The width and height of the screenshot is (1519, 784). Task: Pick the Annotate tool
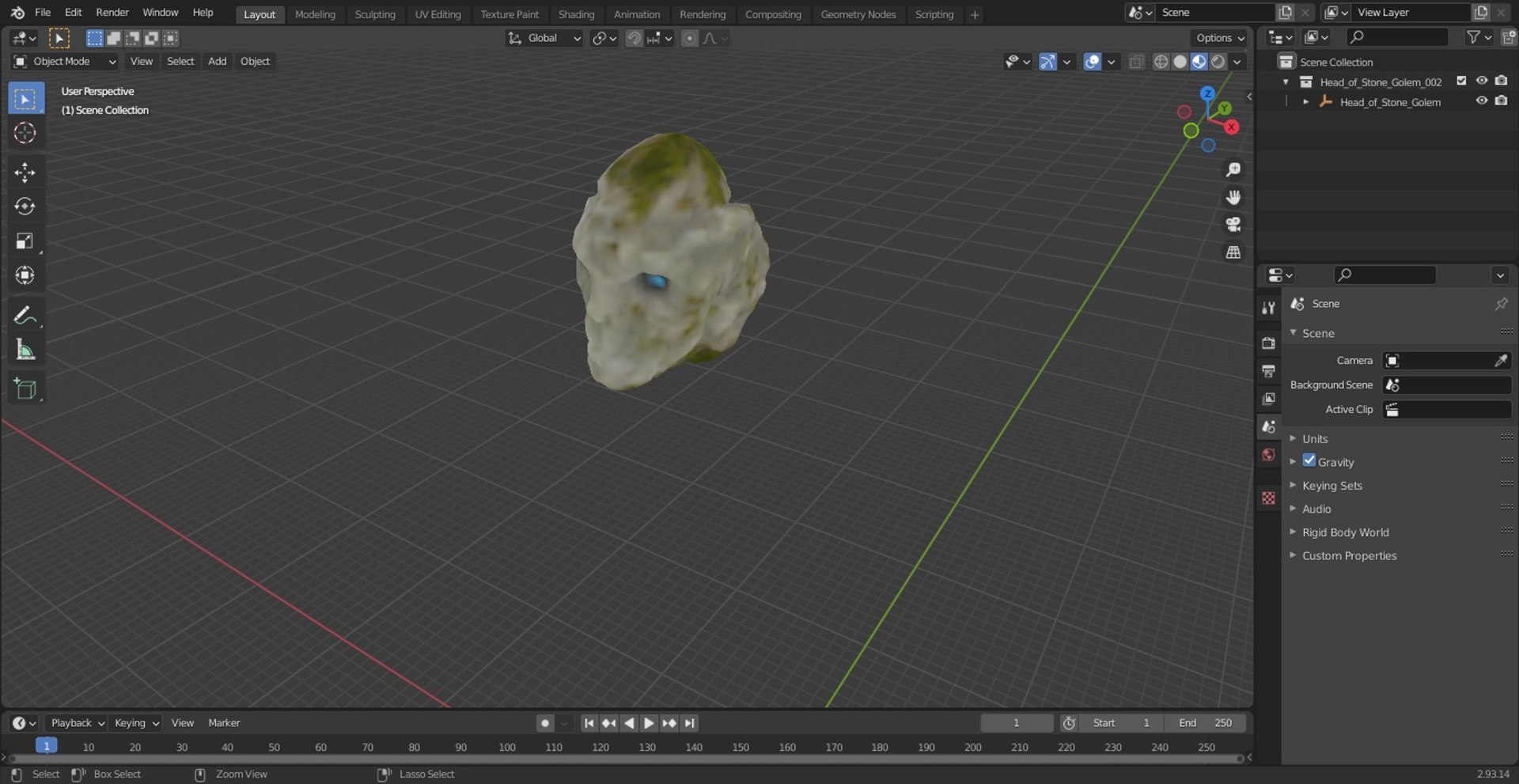click(x=25, y=316)
